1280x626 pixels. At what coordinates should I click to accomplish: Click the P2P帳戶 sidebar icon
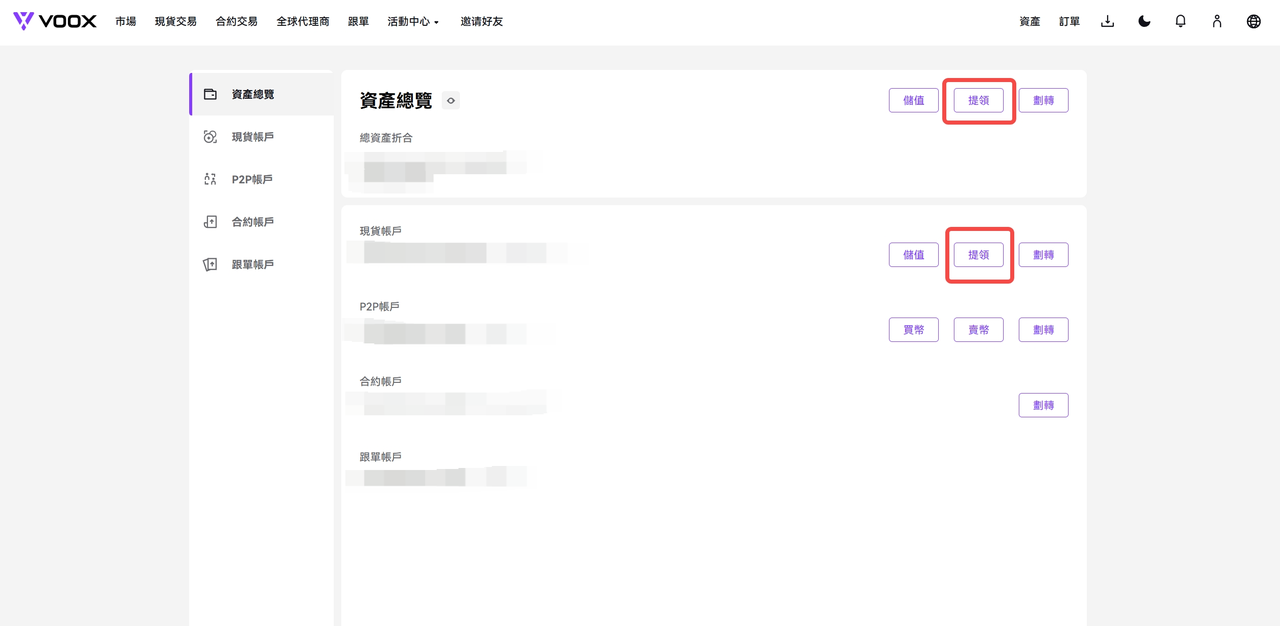pyautogui.click(x=210, y=179)
